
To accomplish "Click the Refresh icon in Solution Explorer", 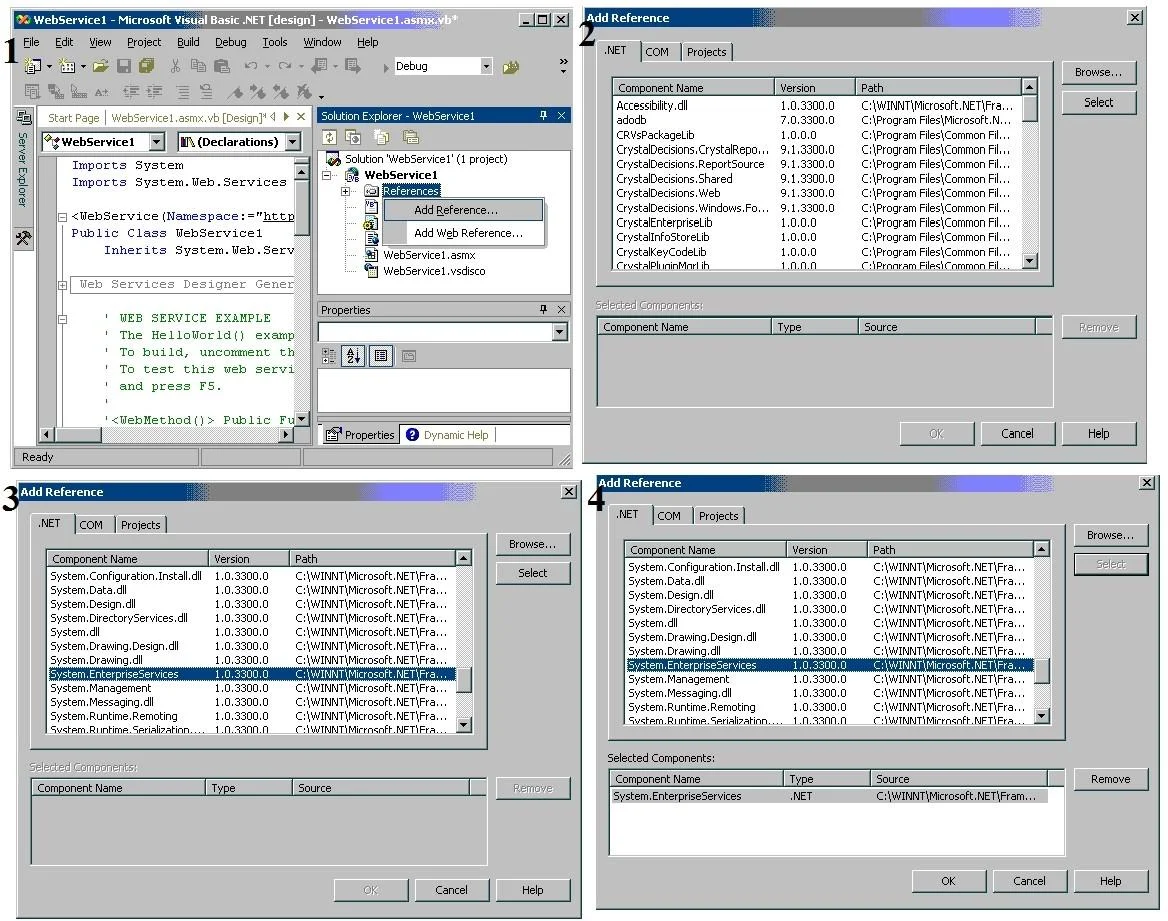I will [329, 137].
